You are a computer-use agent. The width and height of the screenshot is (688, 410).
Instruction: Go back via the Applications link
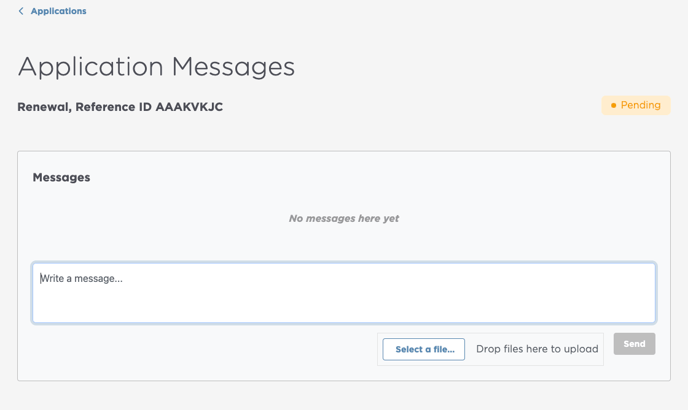(x=58, y=11)
